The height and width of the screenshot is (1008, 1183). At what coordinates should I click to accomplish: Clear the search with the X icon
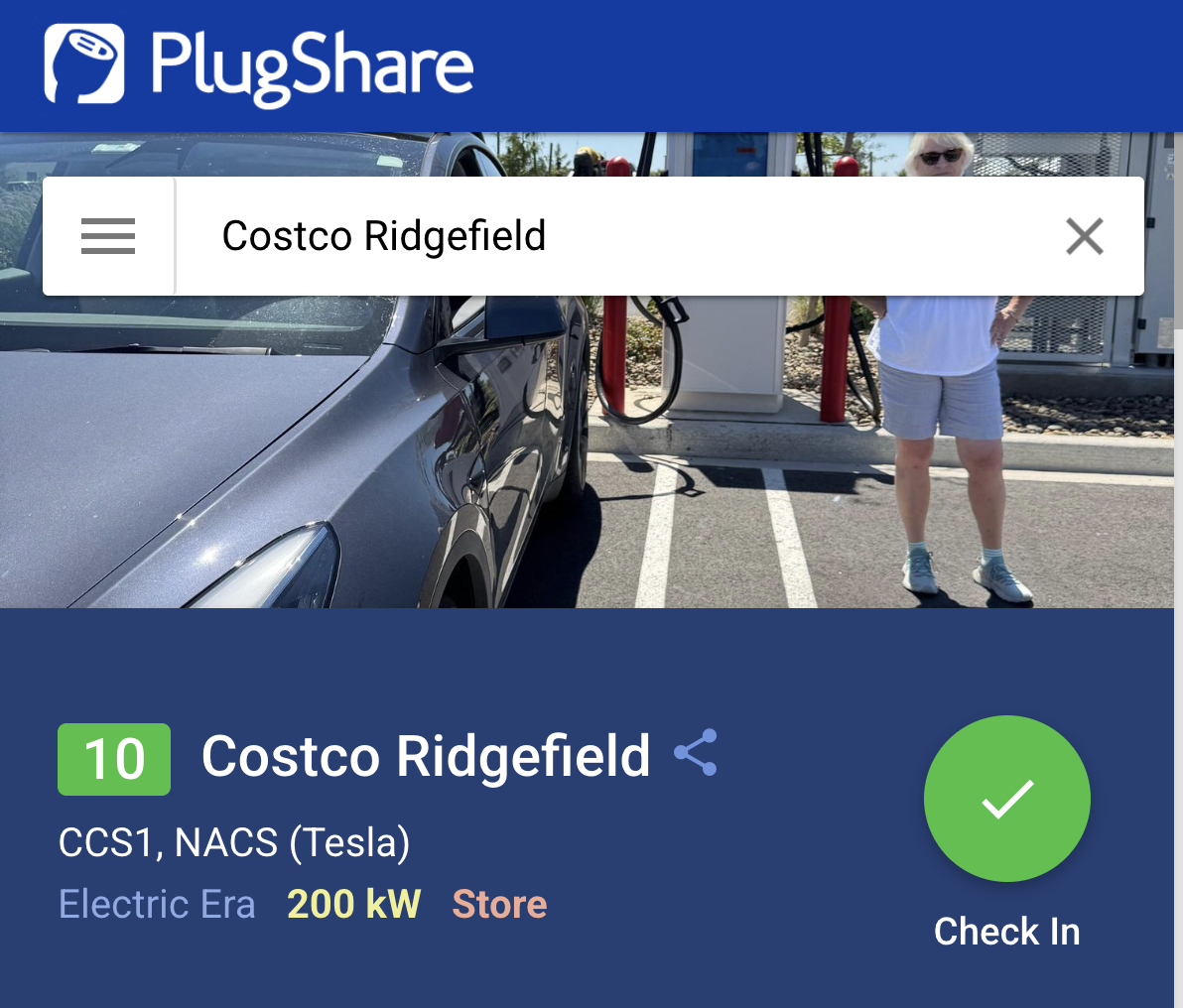[1084, 236]
